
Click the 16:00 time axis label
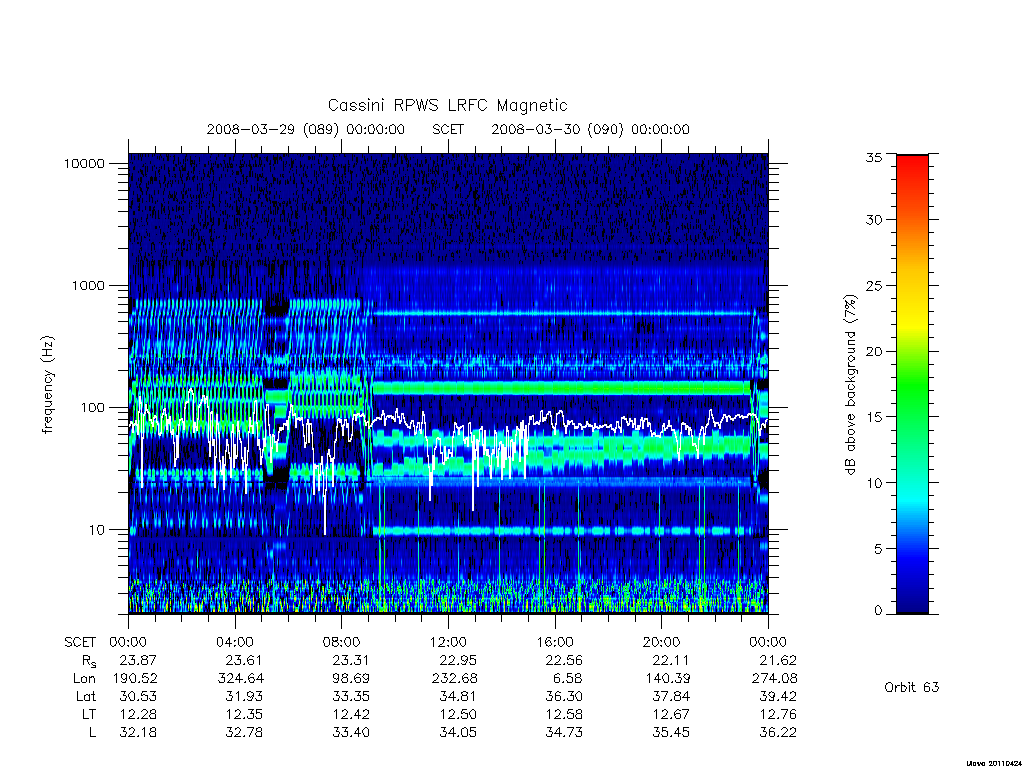[x=555, y=642]
